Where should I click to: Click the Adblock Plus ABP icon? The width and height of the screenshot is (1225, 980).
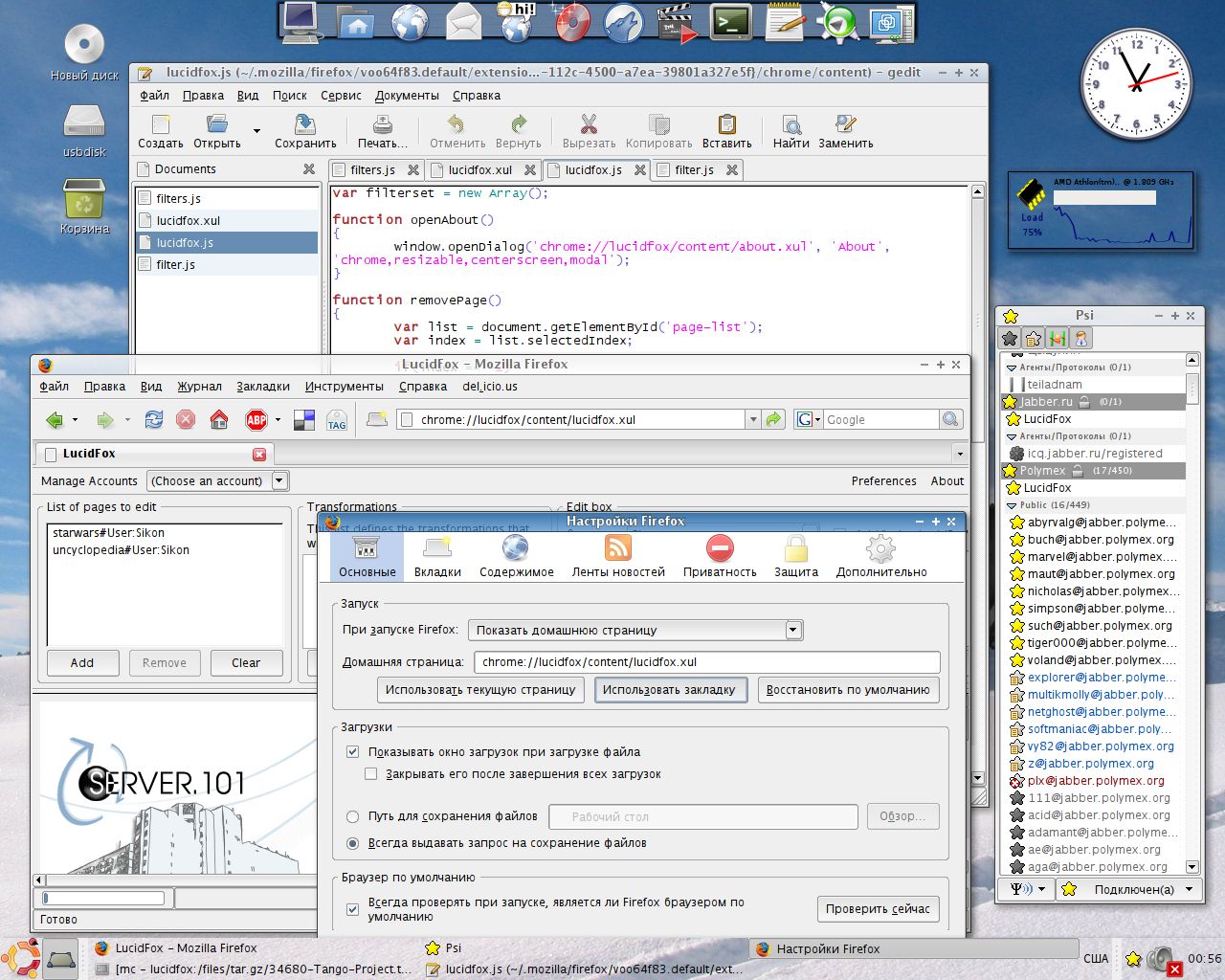coord(256,420)
